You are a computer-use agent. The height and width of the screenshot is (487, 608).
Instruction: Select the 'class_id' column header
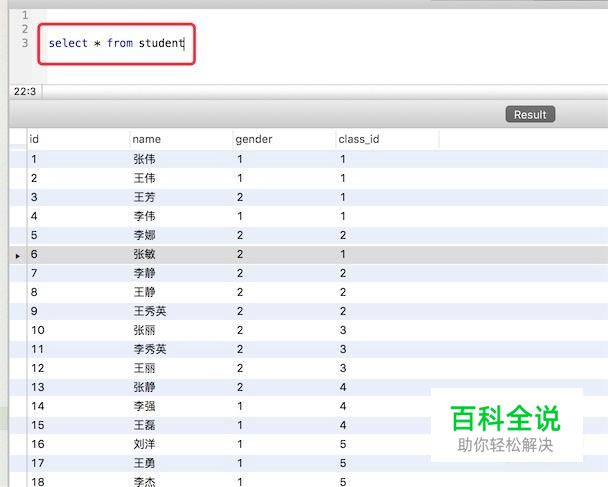click(359, 139)
